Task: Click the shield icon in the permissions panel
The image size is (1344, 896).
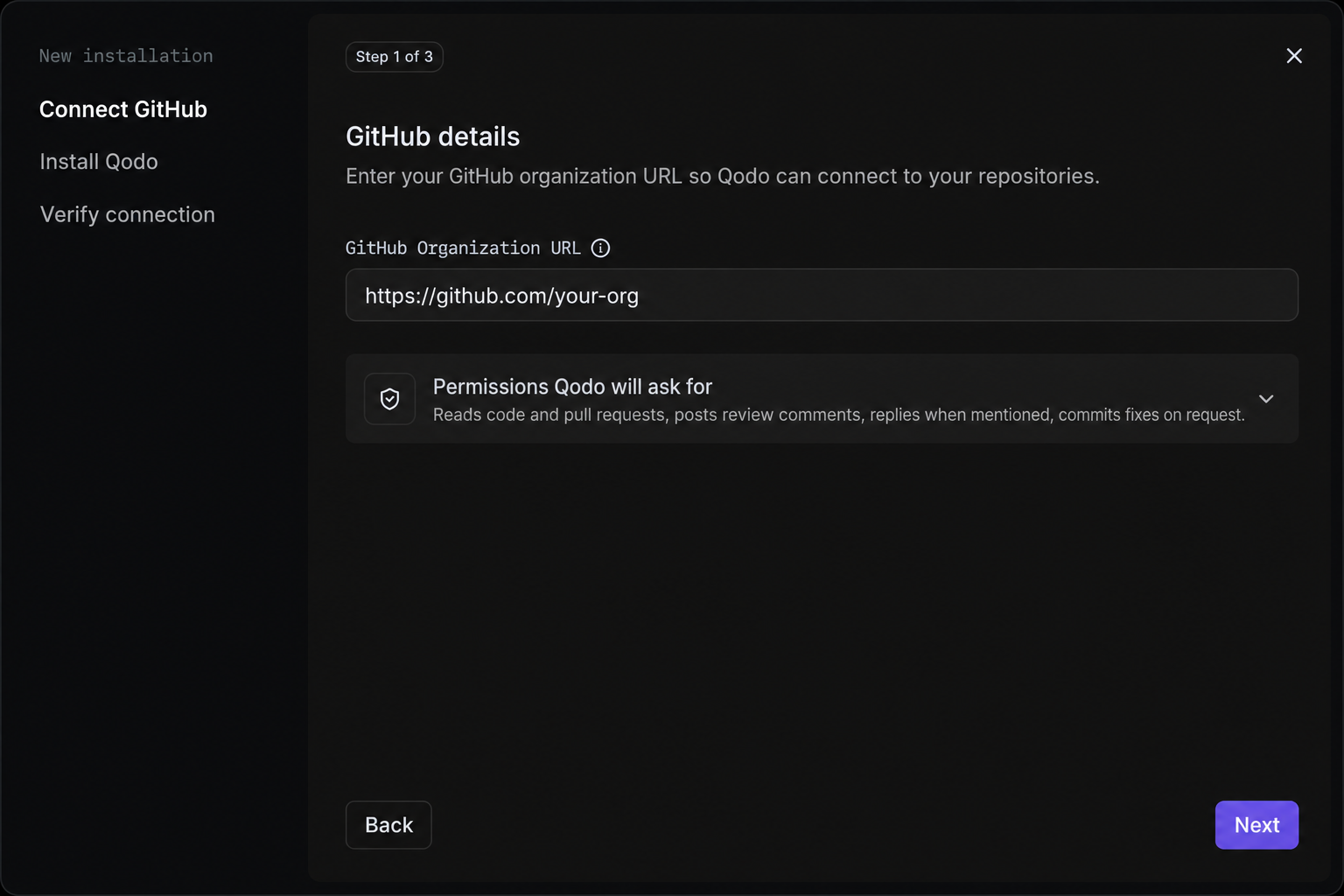Action: 389,399
